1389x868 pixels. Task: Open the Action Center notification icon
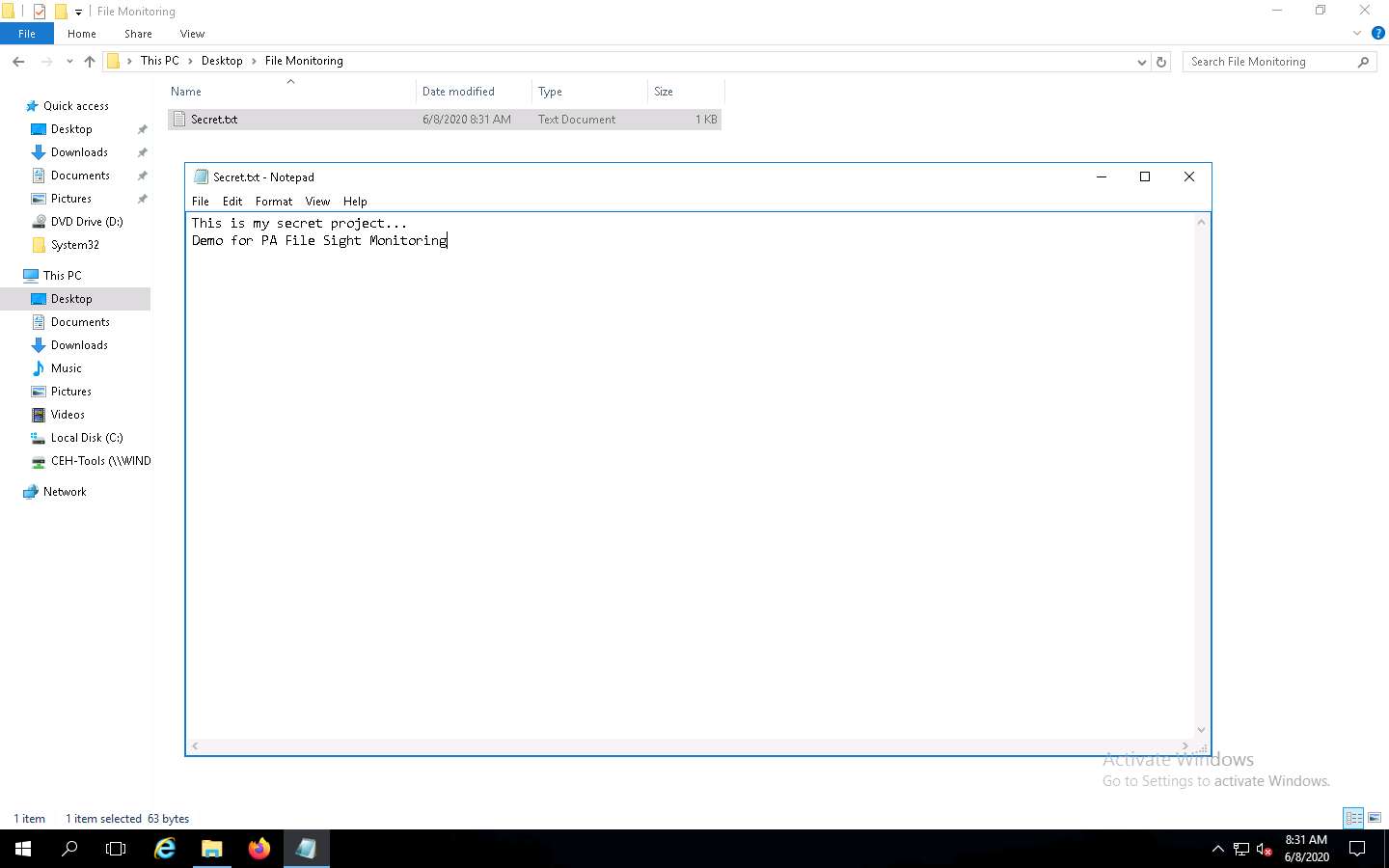(x=1357, y=849)
